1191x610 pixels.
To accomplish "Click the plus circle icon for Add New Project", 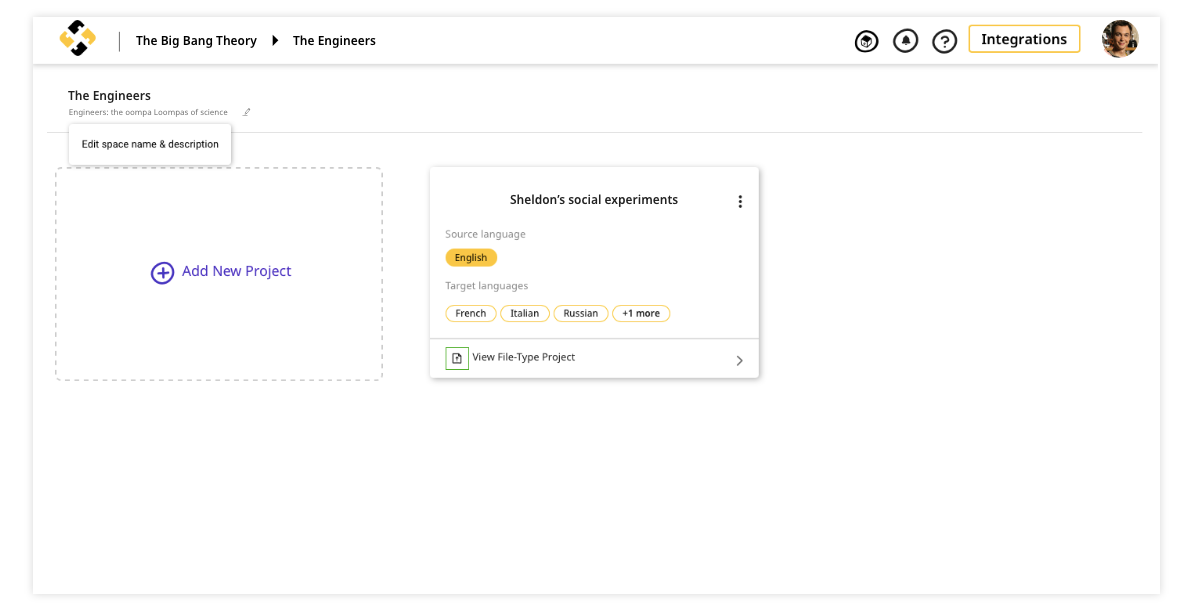I will [163, 273].
